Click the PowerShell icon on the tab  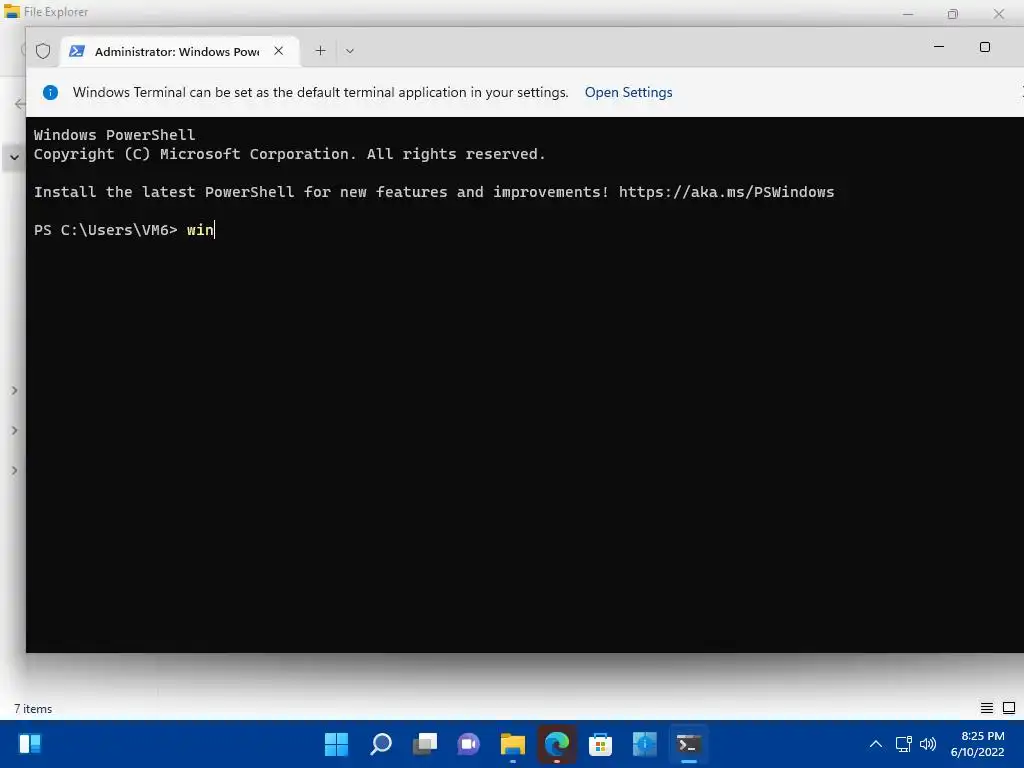(77, 51)
